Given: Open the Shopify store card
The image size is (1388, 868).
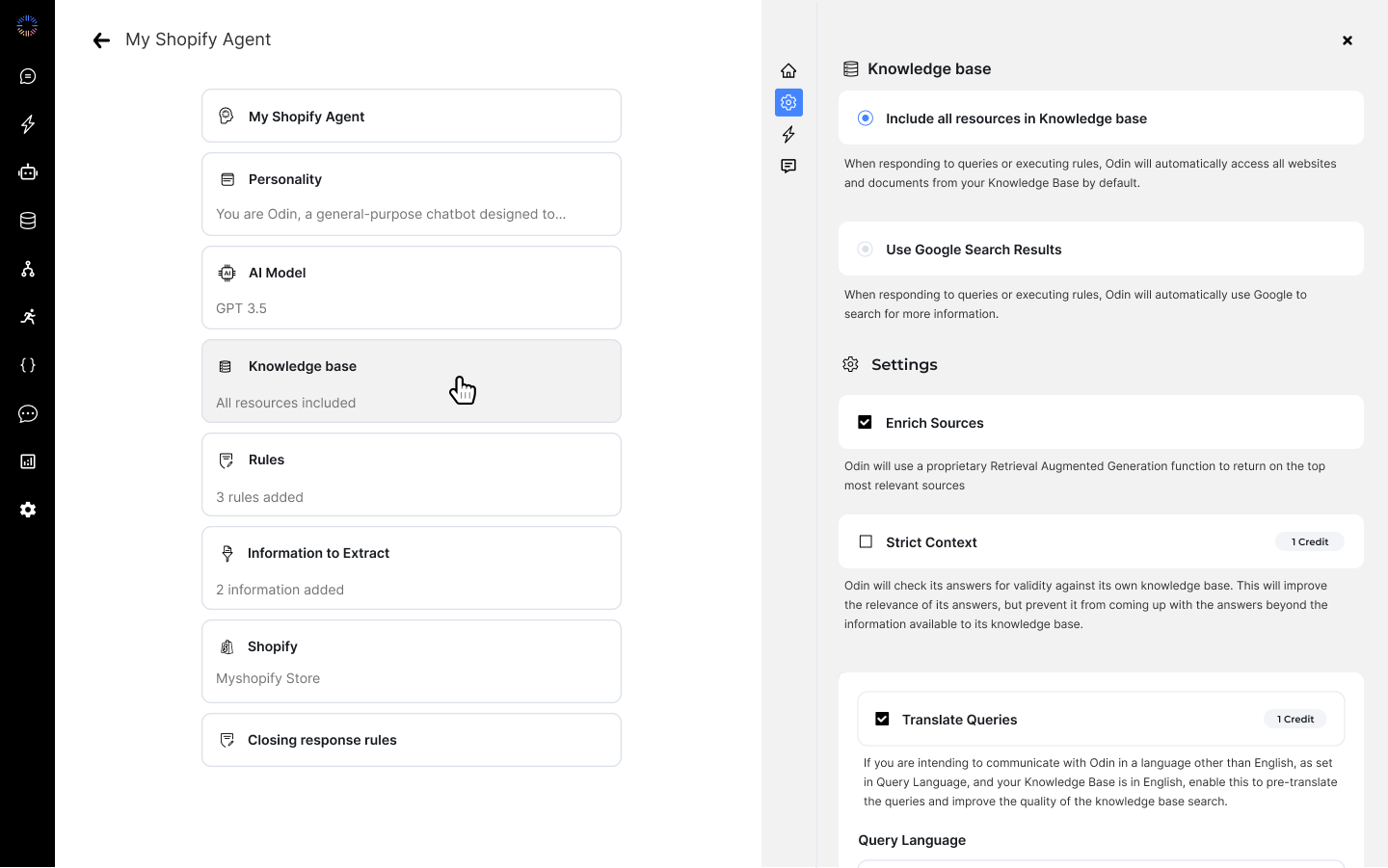Looking at the screenshot, I should point(412,662).
